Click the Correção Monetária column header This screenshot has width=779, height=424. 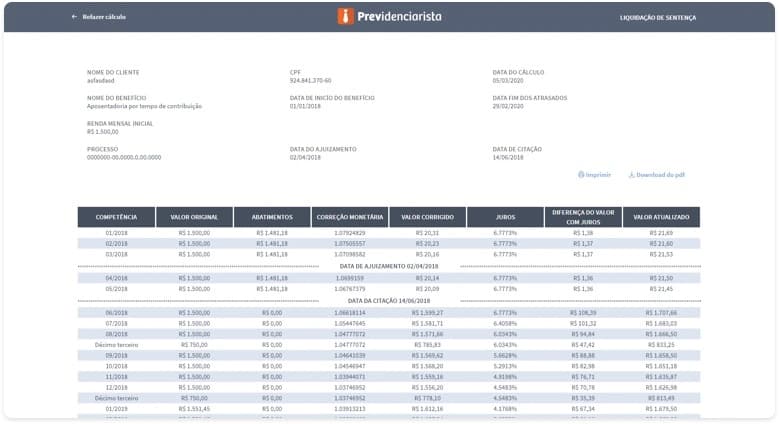[349, 217]
